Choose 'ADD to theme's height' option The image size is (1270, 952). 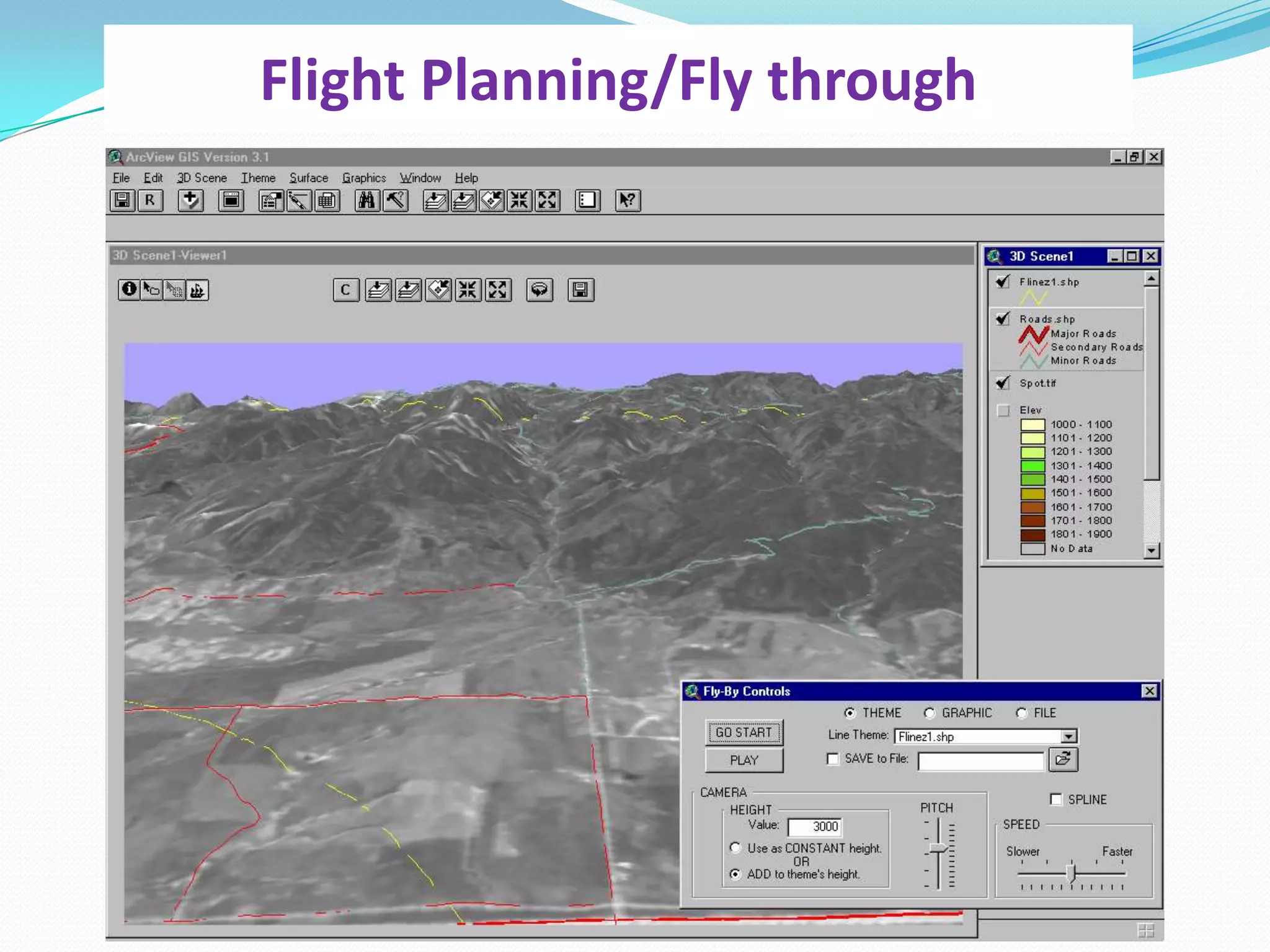click(735, 874)
